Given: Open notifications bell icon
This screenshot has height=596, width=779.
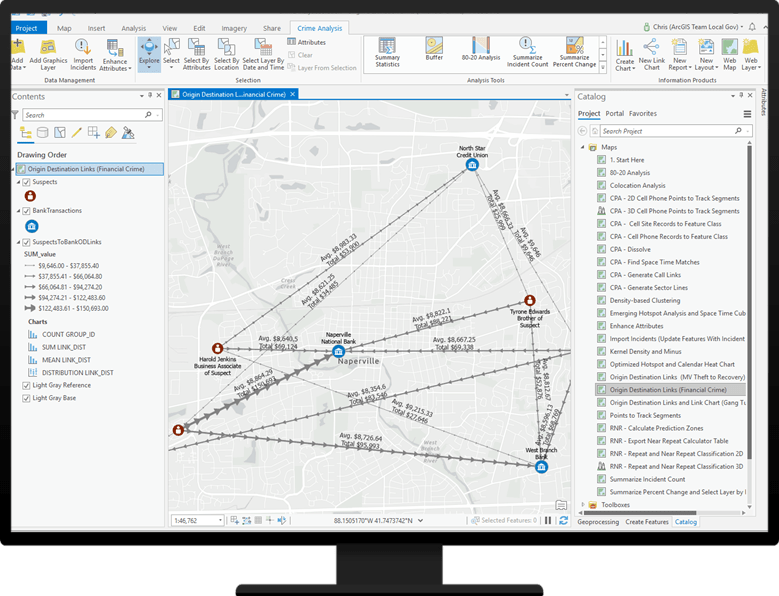Looking at the screenshot, I should [x=752, y=27].
